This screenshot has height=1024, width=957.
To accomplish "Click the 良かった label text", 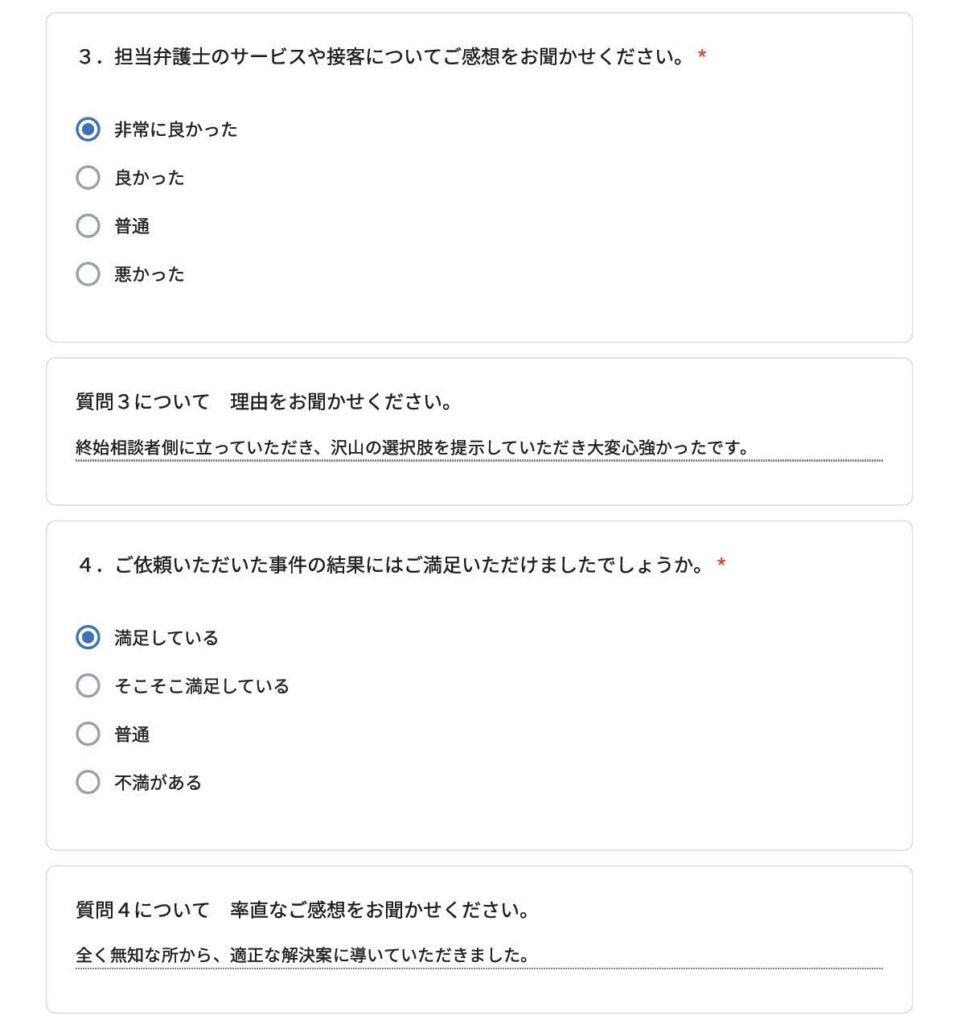I will coord(150,178).
